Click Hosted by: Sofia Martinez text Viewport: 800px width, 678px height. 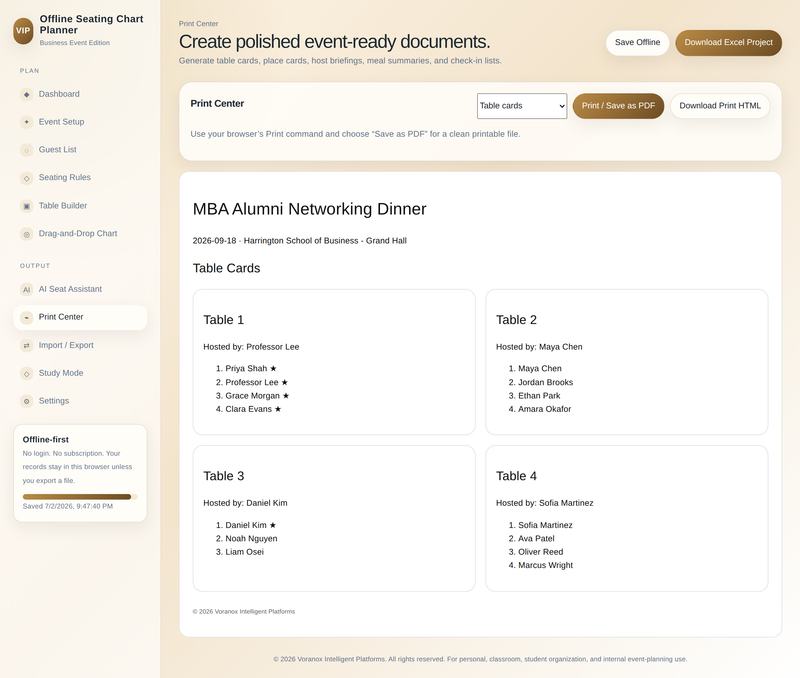pyautogui.click(x=545, y=503)
